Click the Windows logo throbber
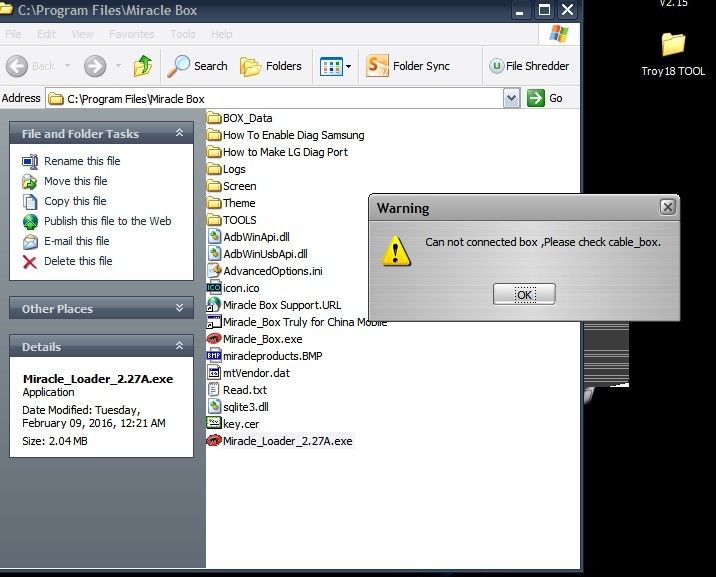 click(x=559, y=34)
